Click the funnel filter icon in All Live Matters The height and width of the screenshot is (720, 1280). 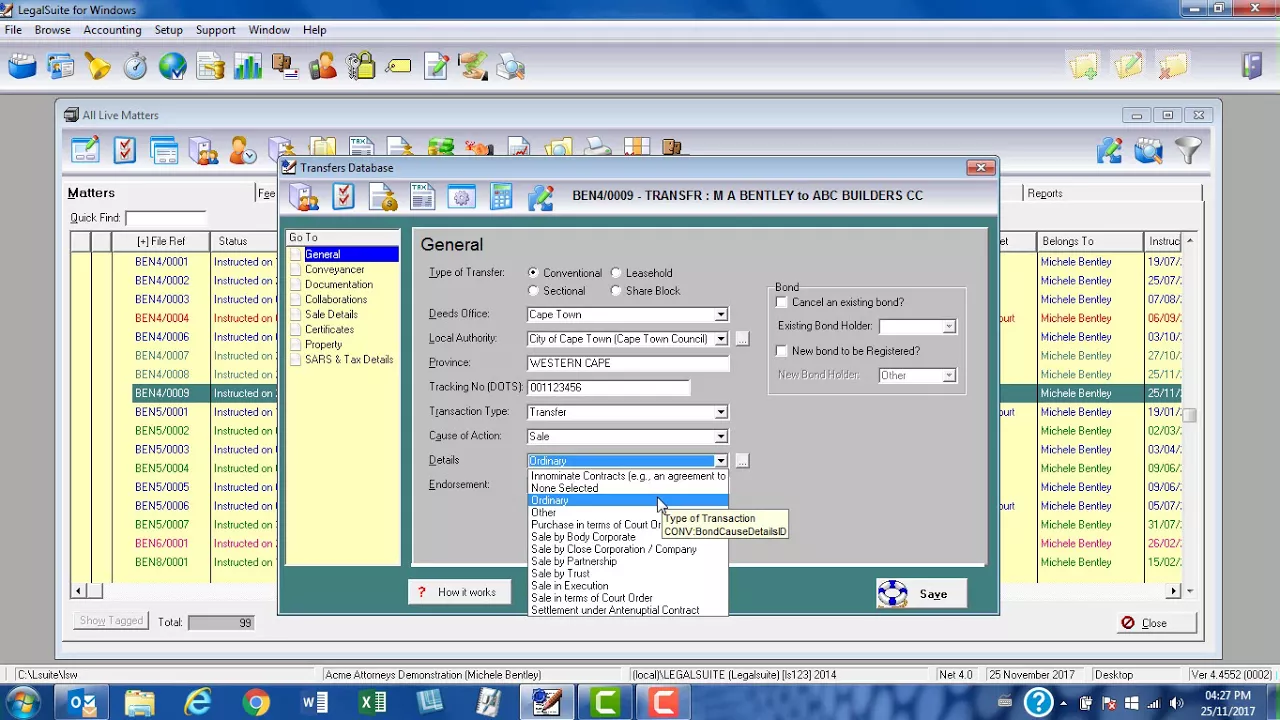tap(1187, 150)
